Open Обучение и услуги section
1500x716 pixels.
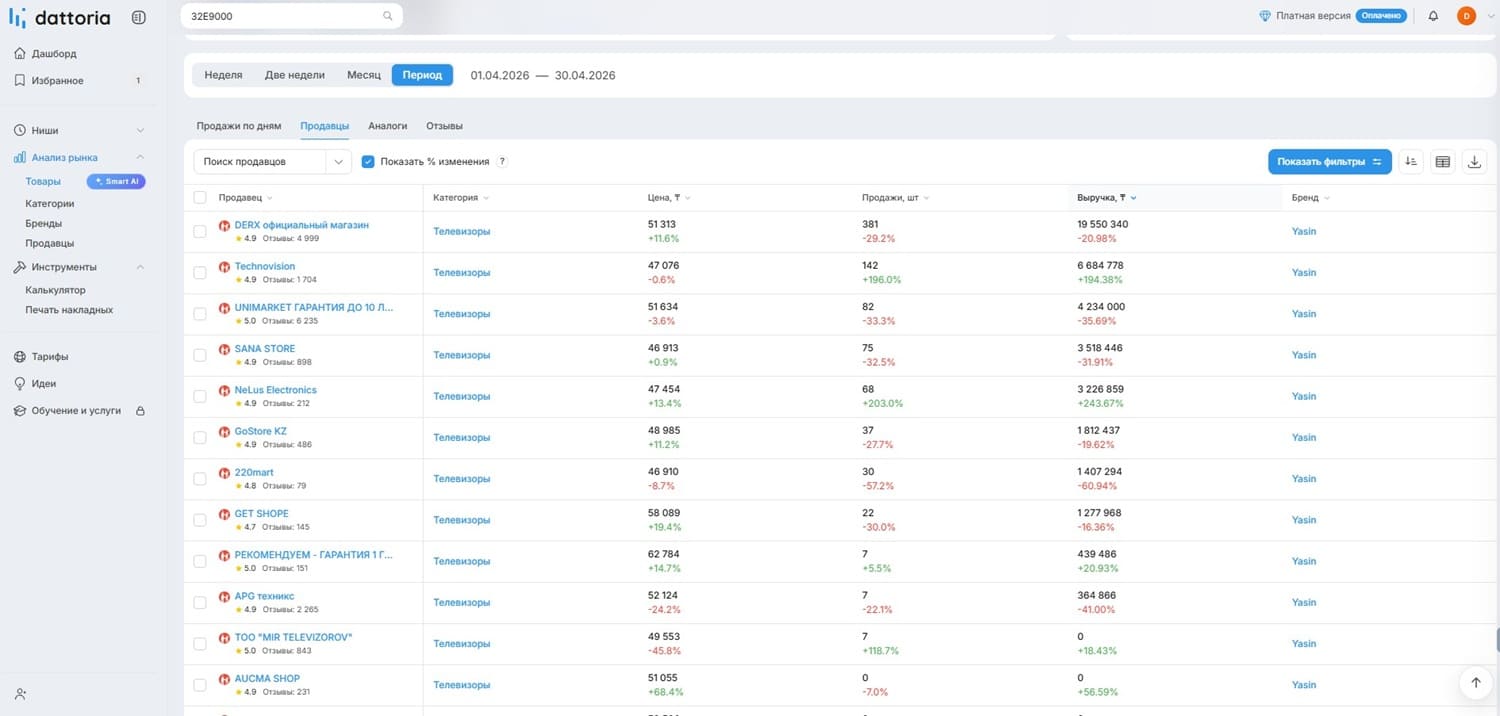coord(76,411)
